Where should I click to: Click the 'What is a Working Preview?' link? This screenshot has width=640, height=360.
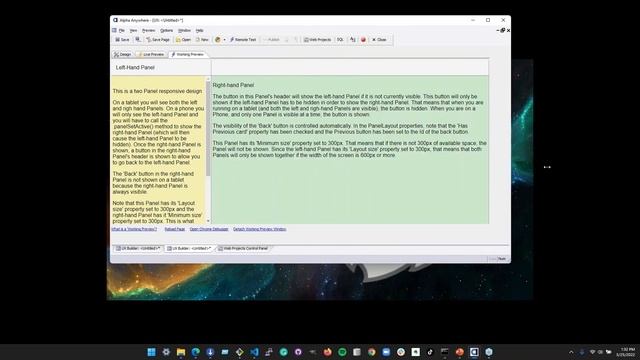point(134,229)
